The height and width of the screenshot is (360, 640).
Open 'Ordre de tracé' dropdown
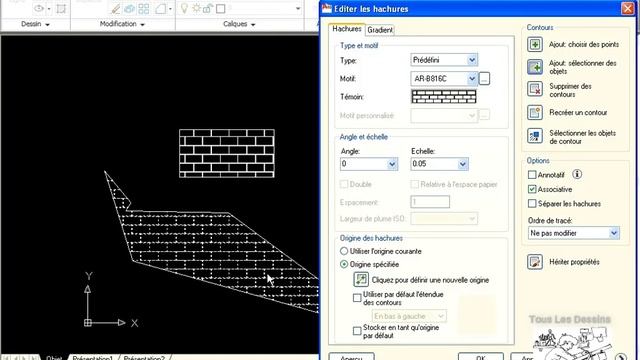coord(573,233)
